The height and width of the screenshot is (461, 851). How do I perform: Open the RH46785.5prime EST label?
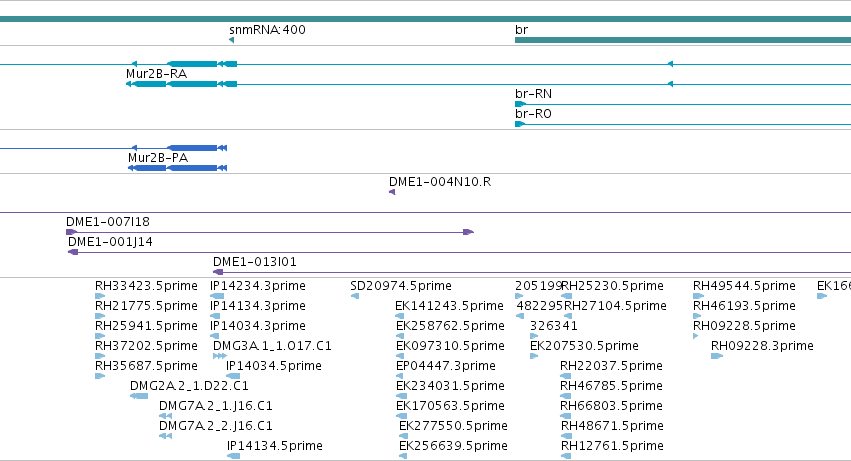point(611,386)
